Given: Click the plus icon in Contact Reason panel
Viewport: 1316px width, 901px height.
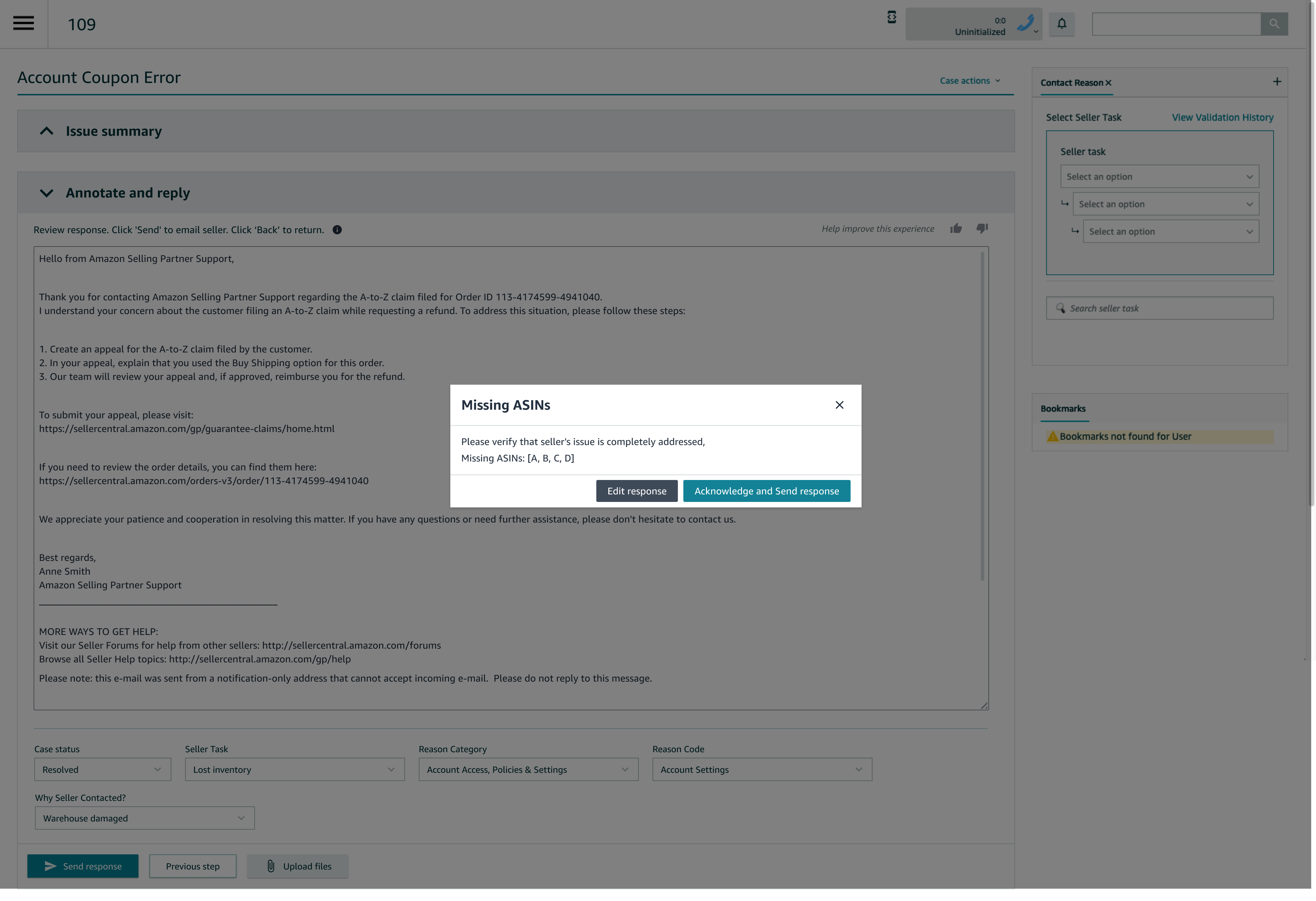Looking at the screenshot, I should point(1278,81).
